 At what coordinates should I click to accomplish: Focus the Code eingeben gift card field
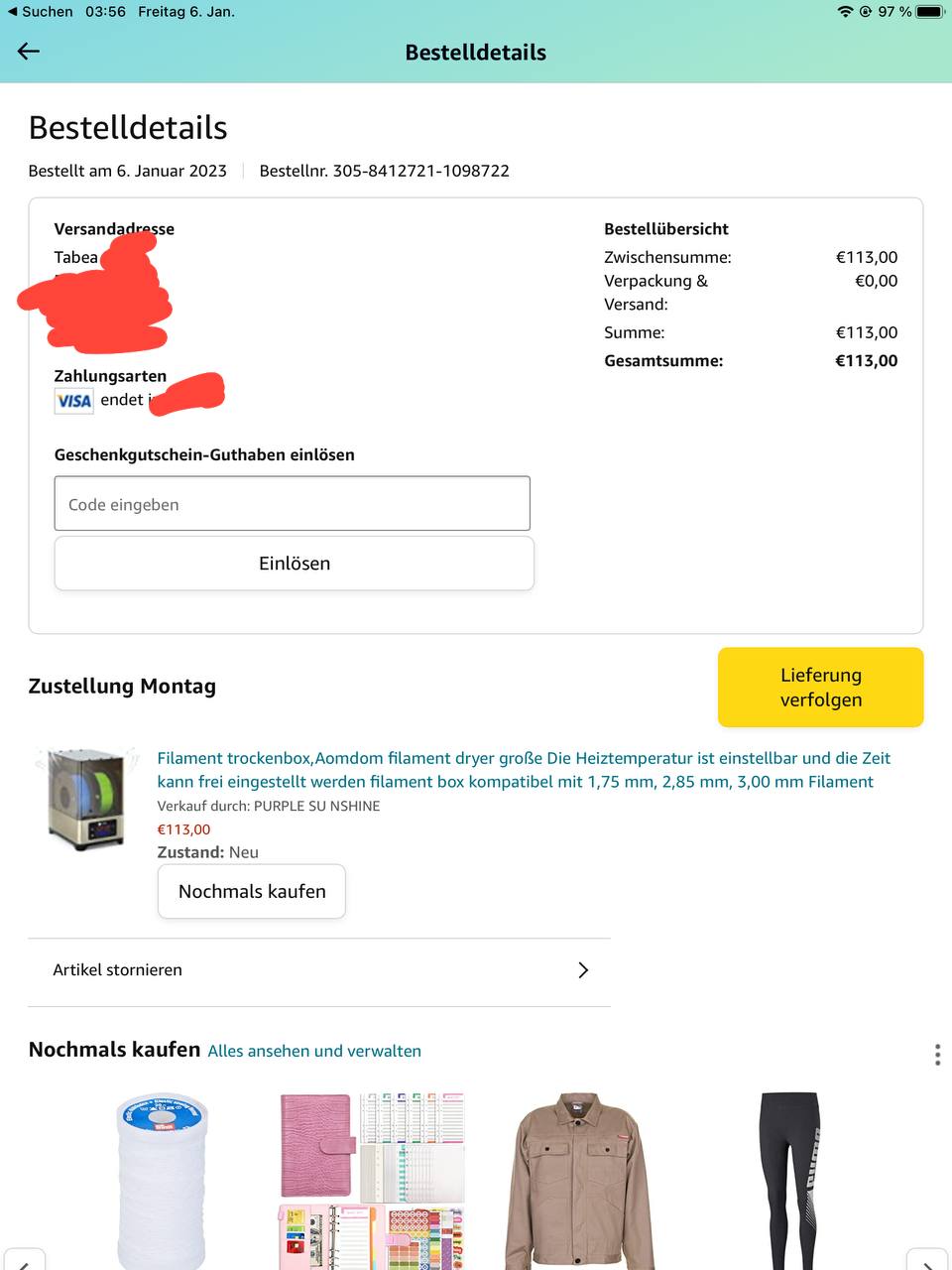coord(293,504)
